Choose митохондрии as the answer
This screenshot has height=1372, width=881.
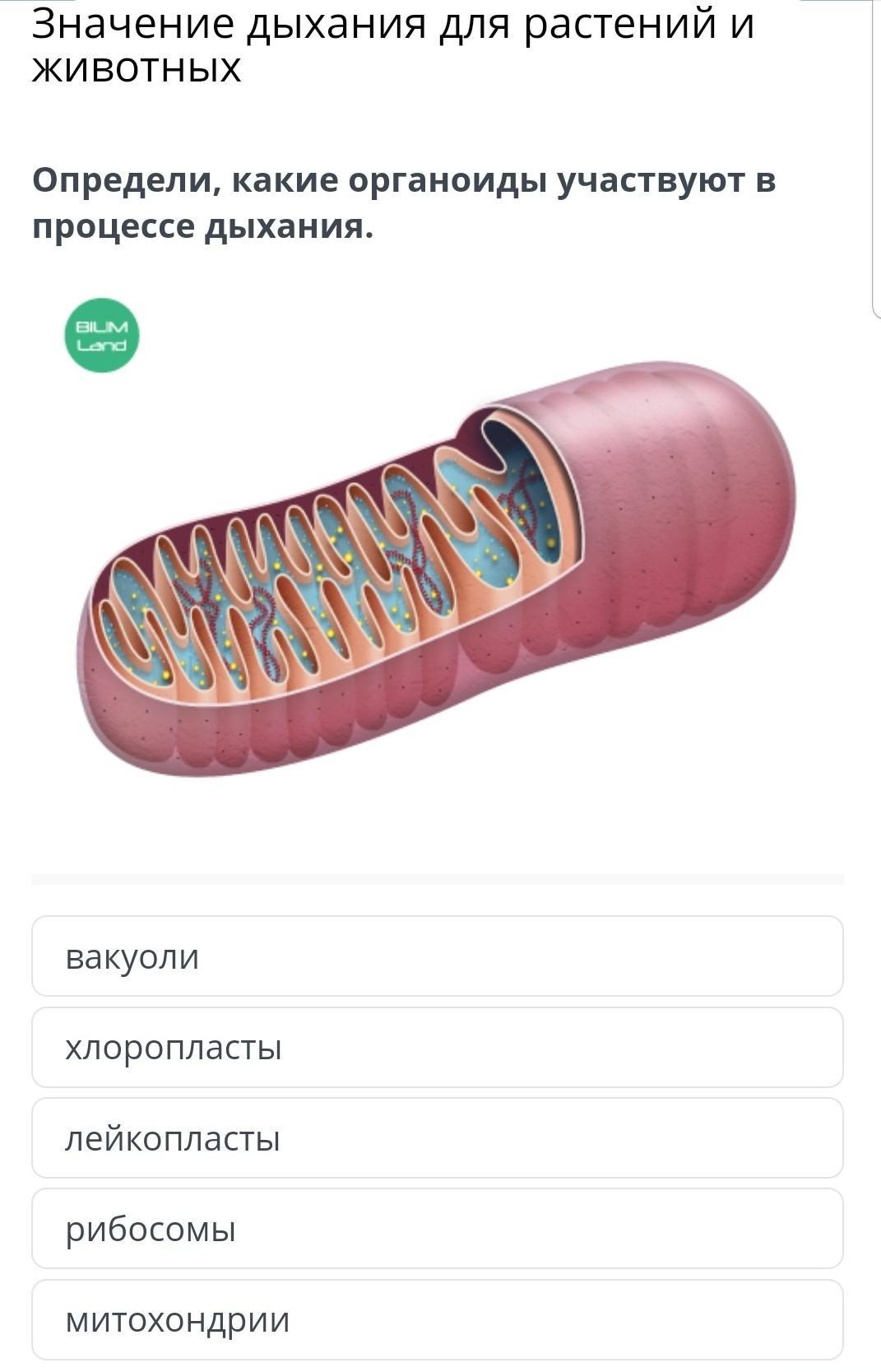coord(438,1319)
